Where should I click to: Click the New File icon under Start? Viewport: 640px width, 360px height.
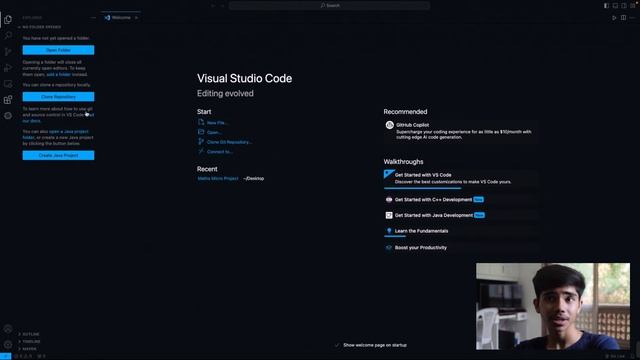click(201, 122)
